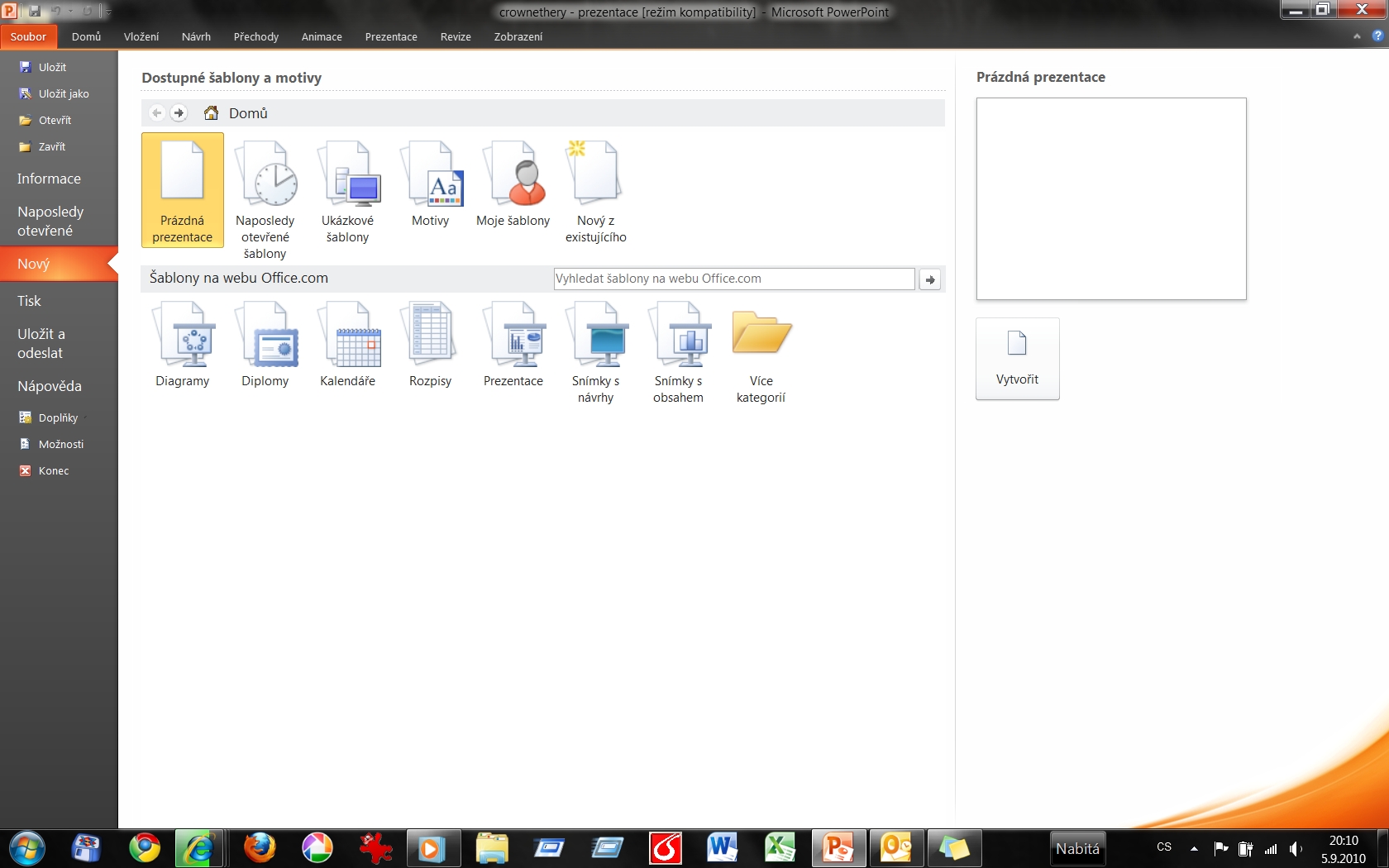Open the Diplomy template category
The height and width of the screenshot is (868, 1389).
click(265, 343)
